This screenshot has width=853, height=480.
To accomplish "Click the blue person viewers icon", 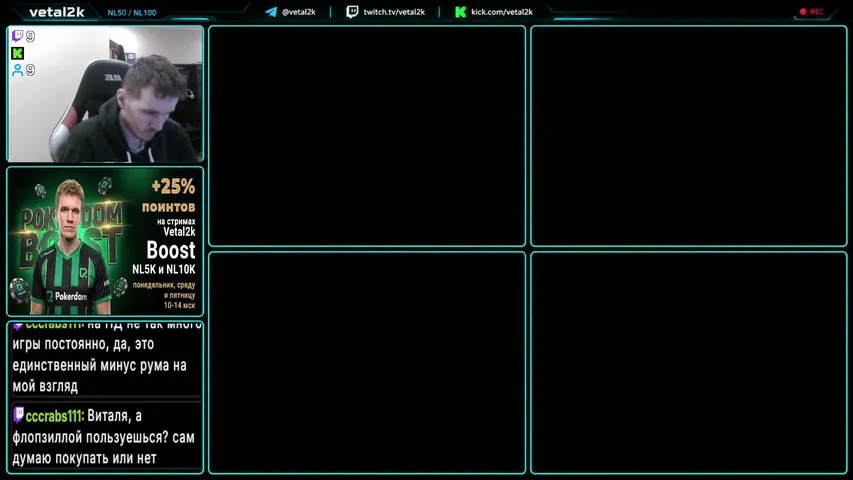I will tap(17, 70).
